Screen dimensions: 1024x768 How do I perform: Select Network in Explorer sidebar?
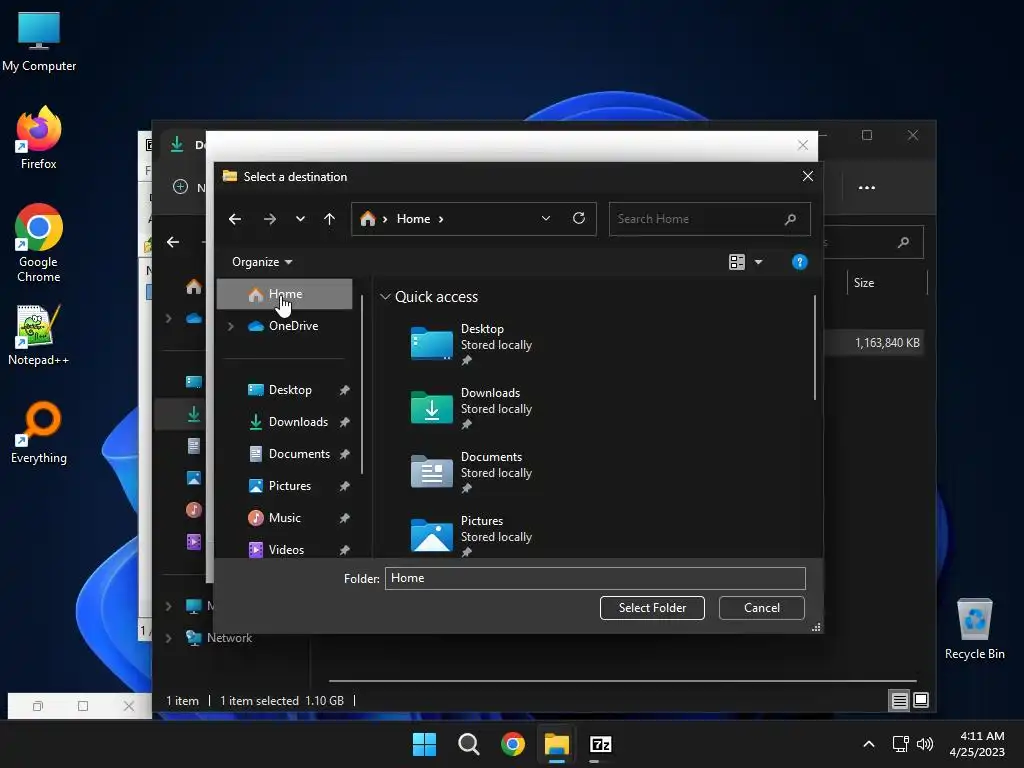pos(219,638)
